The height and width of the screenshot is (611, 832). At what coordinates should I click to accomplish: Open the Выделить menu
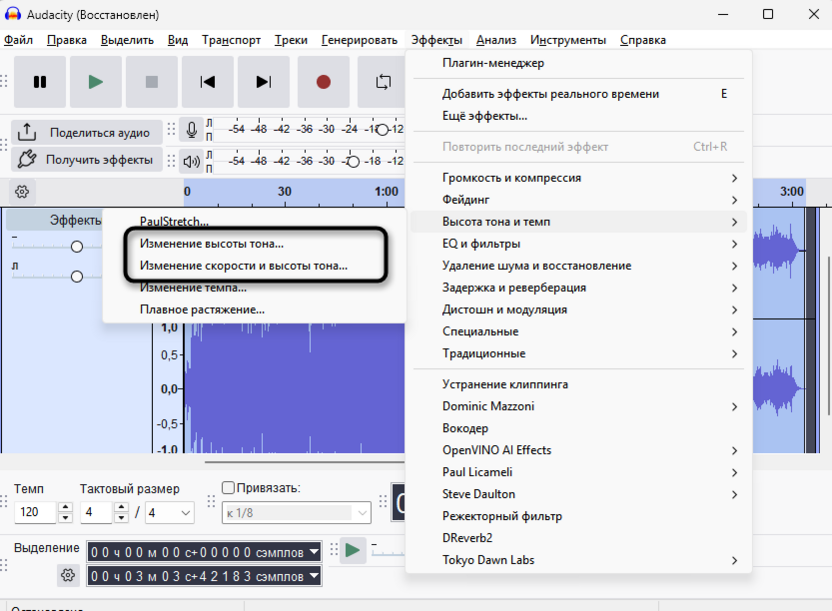point(127,40)
